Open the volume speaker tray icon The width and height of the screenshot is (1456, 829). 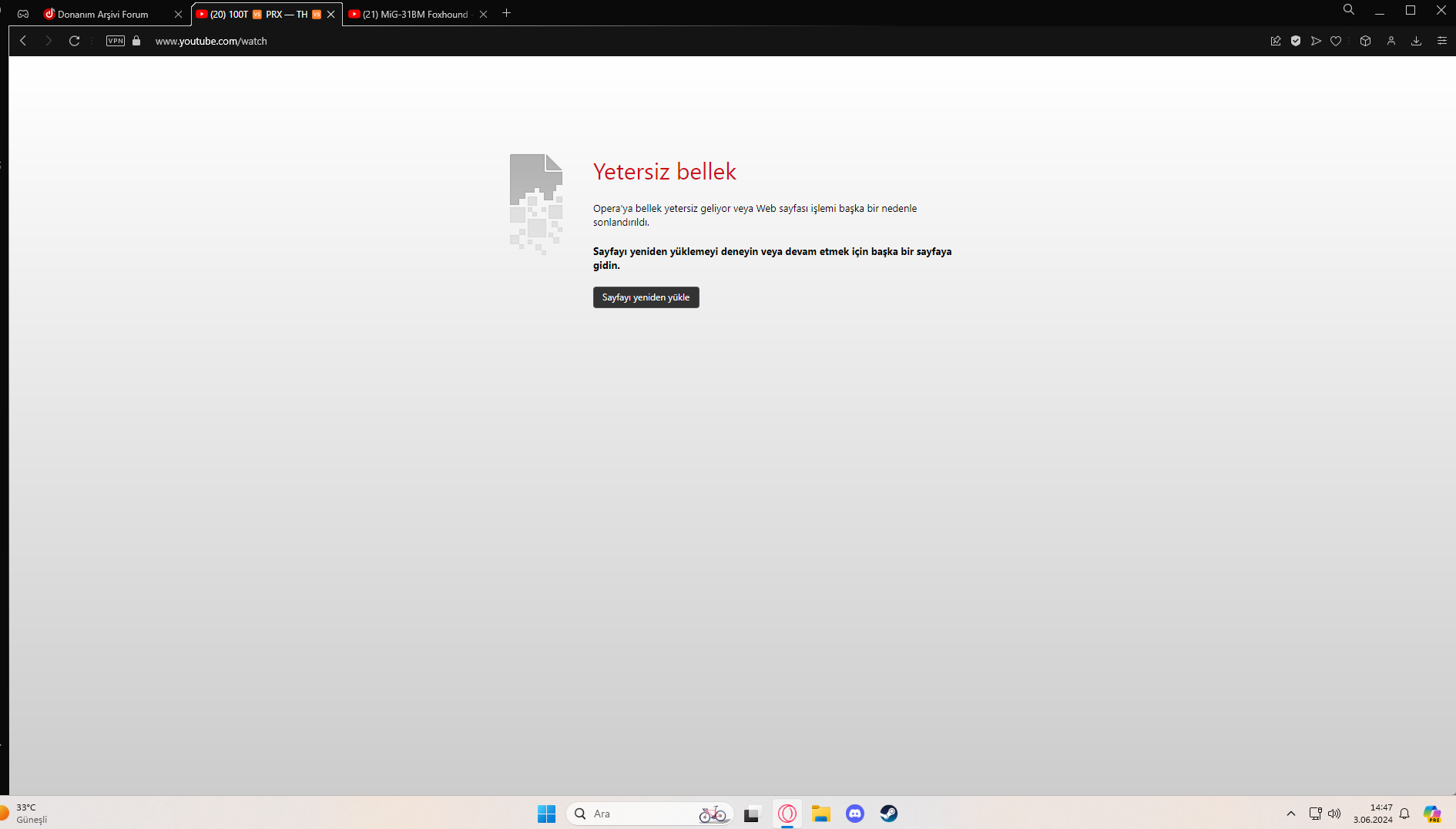coord(1334,814)
